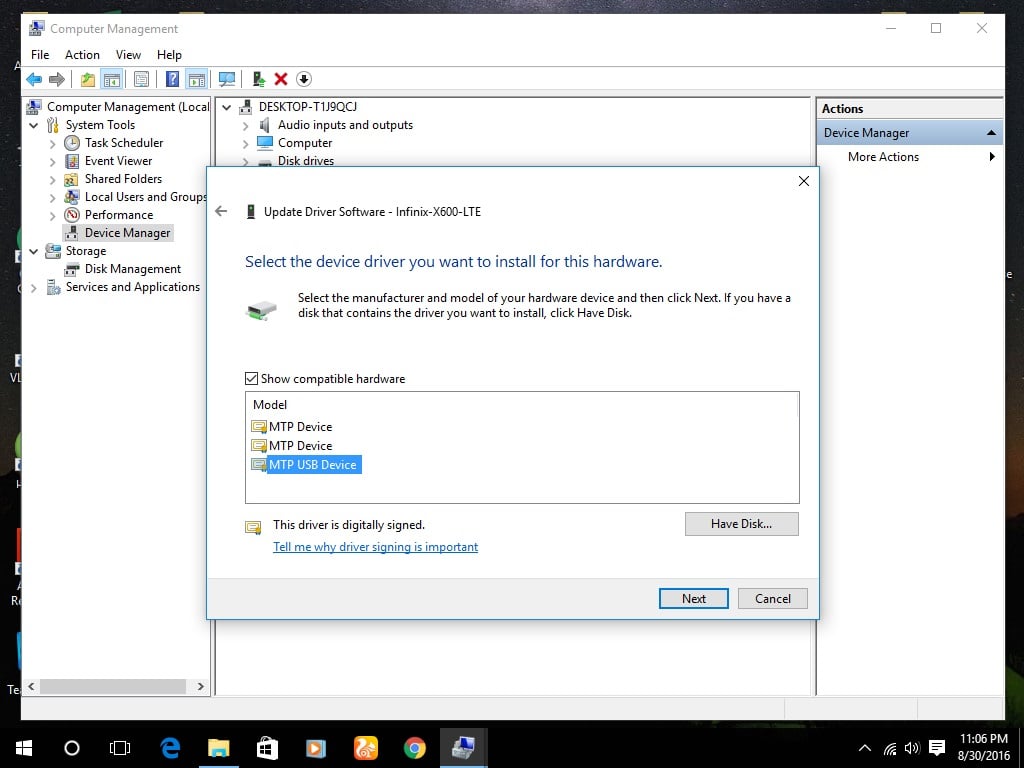Uncheck Show compatible hardware checkbox
1024x768 pixels.
[251, 379]
